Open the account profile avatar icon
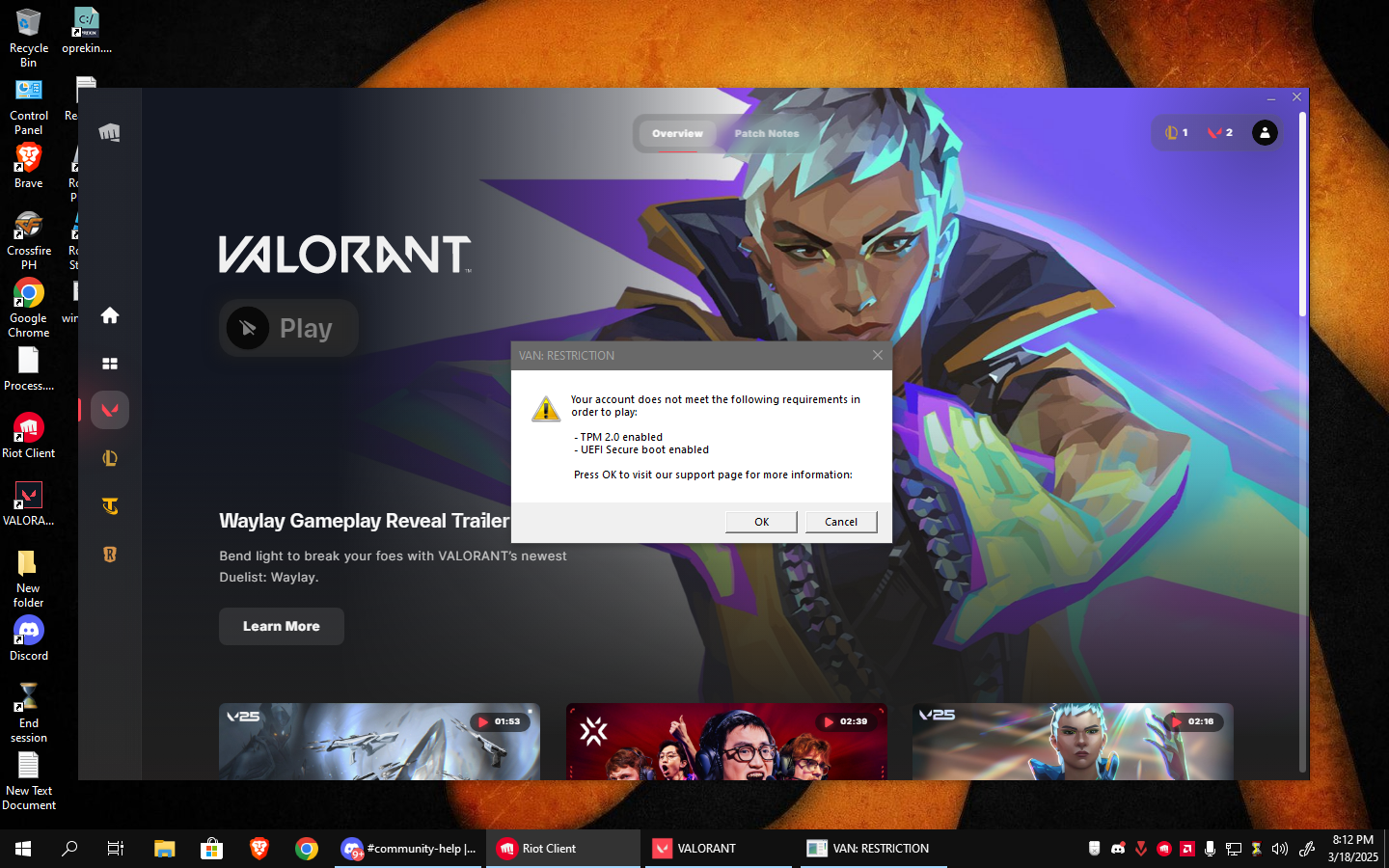 point(1265,133)
